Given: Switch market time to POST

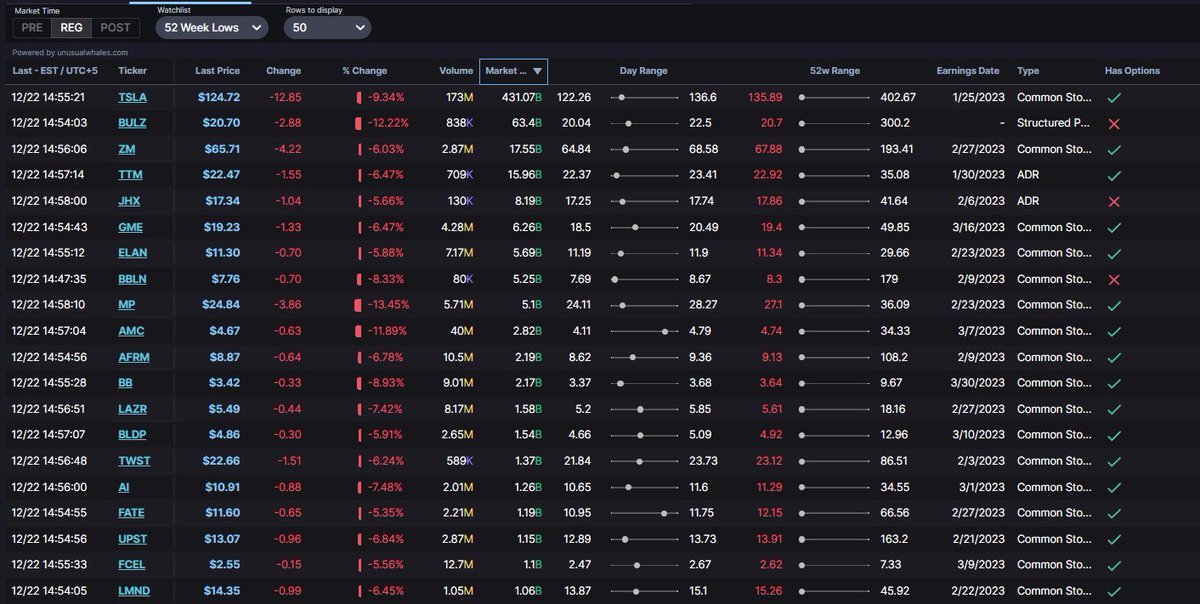Looking at the screenshot, I should [116, 28].
